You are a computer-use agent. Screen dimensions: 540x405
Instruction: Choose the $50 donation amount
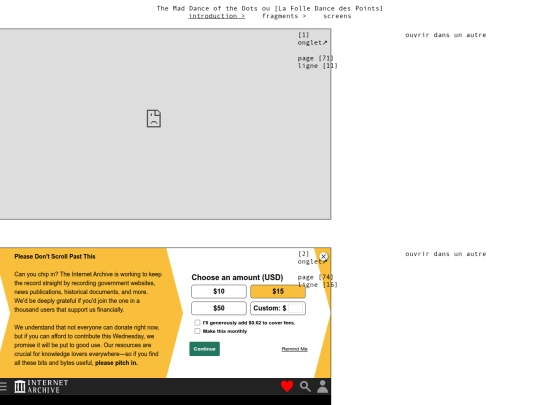click(219, 308)
